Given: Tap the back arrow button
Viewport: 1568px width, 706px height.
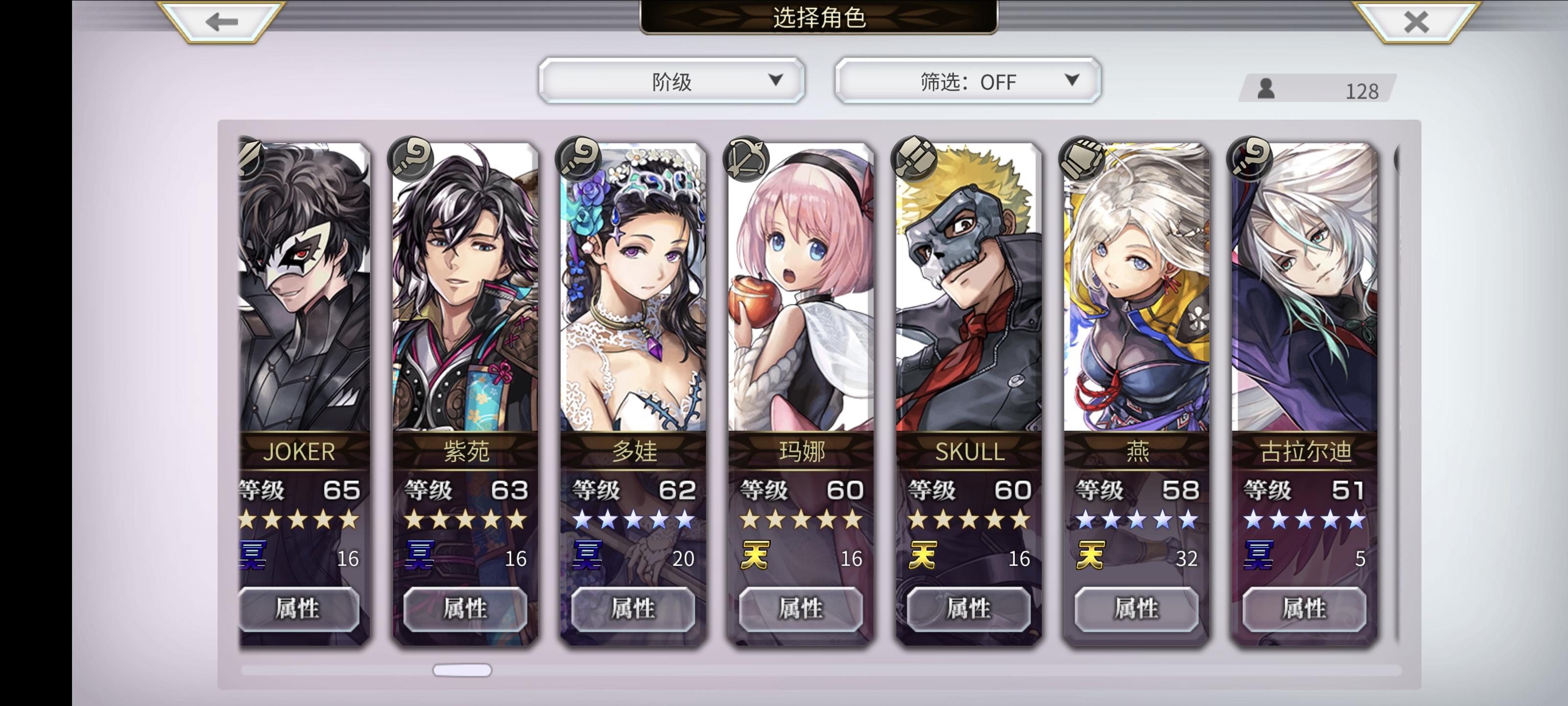Looking at the screenshot, I should [221, 22].
